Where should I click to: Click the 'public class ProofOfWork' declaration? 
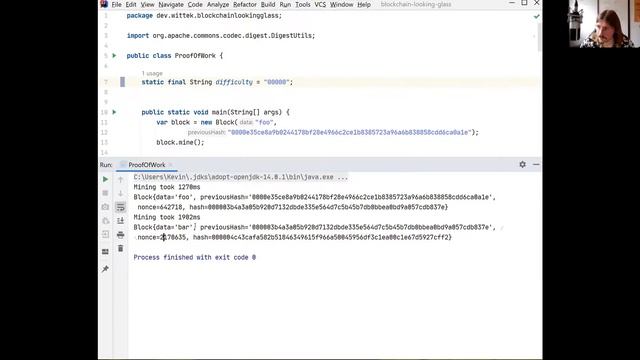coord(175,56)
